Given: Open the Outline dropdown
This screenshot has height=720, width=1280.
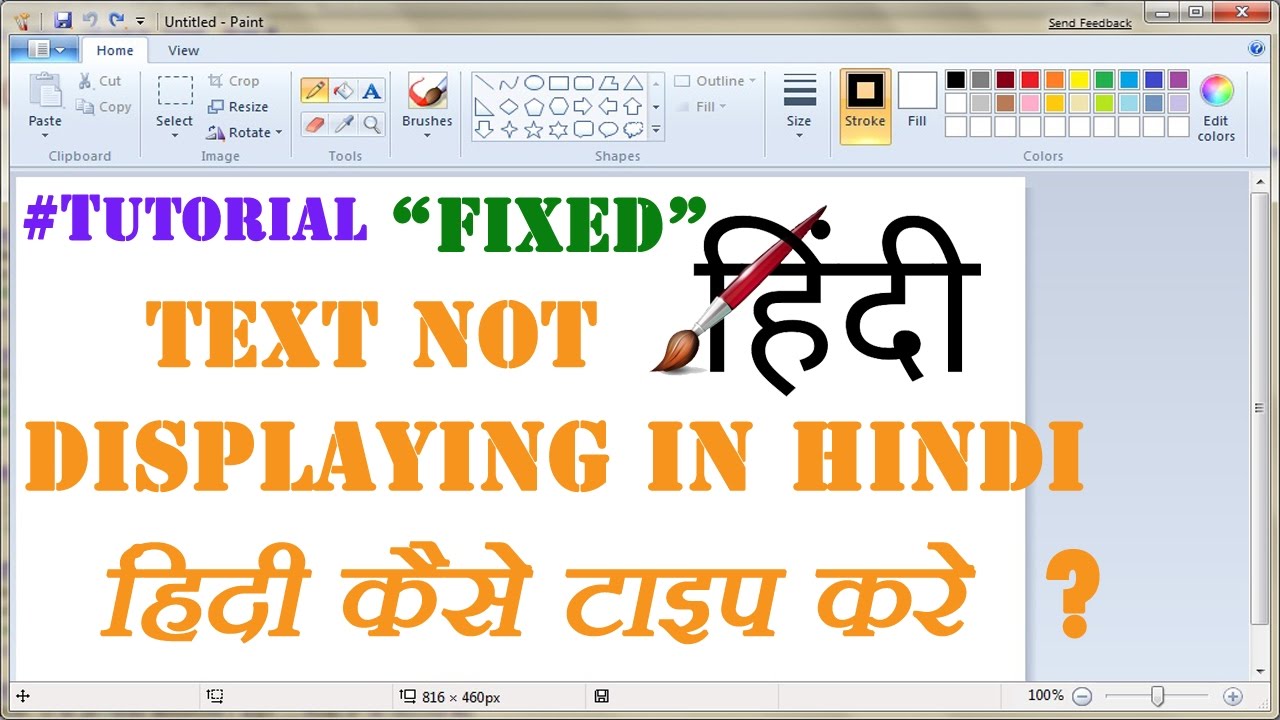Looking at the screenshot, I should click(x=714, y=81).
